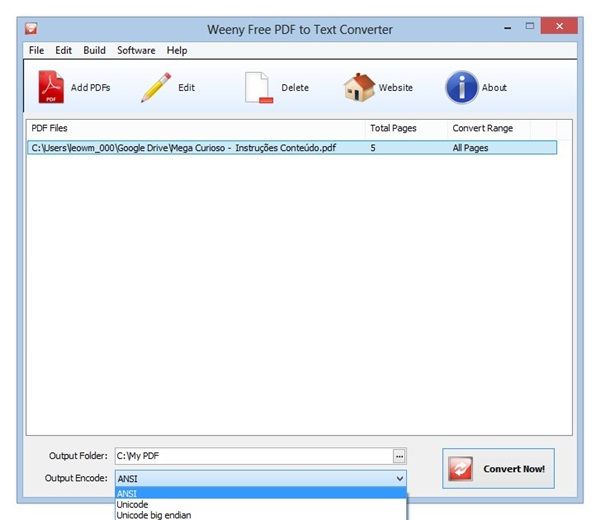Open the Help menu
This screenshot has height=520, width=600.
[177, 50]
